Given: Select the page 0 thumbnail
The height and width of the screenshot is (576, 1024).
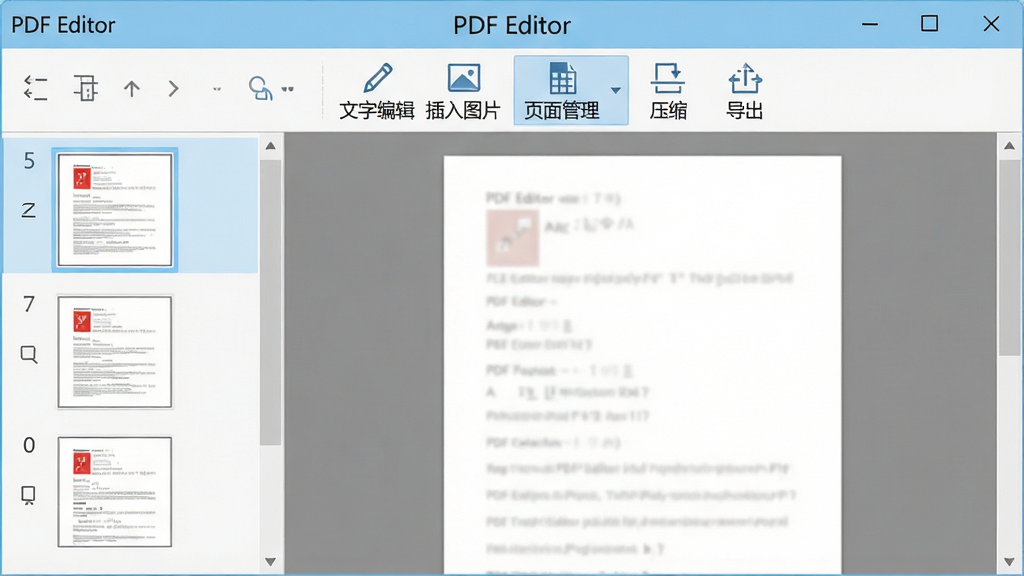Looking at the screenshot, I should tap(115, 492).
